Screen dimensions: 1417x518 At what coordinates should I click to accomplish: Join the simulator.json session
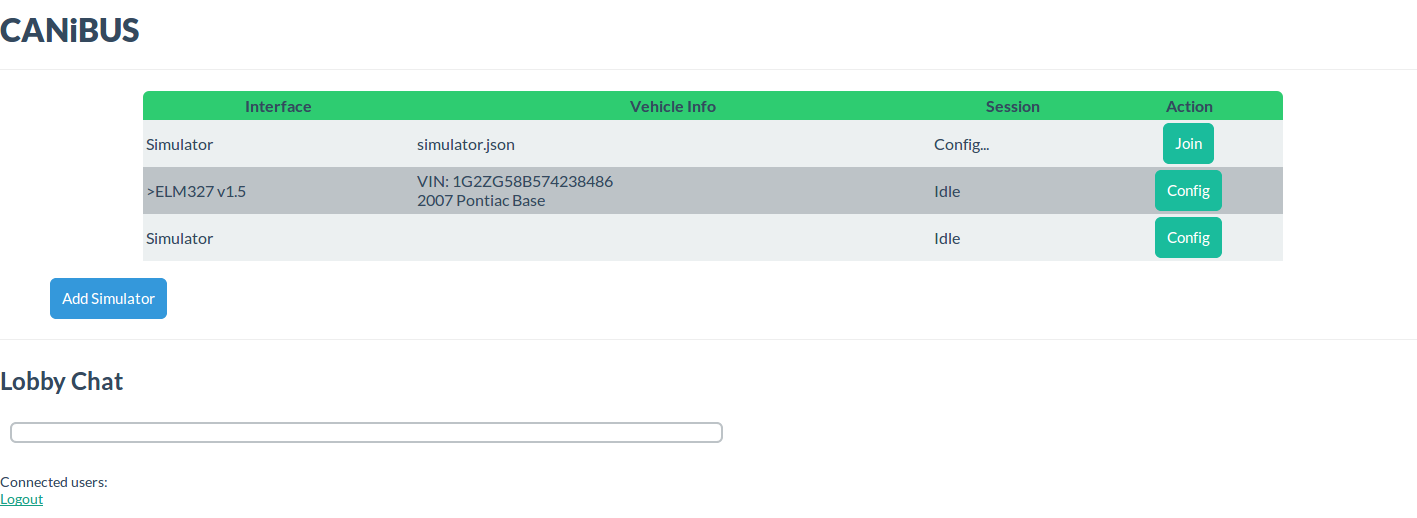click(1188, 144)
